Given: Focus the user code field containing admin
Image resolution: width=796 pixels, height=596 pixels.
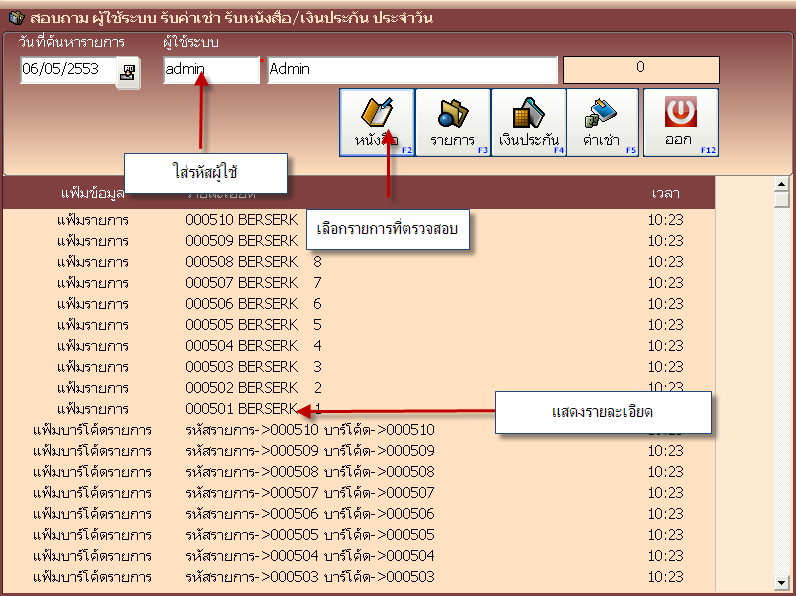Looking at the screenshot, I should (x=210, y=70).
